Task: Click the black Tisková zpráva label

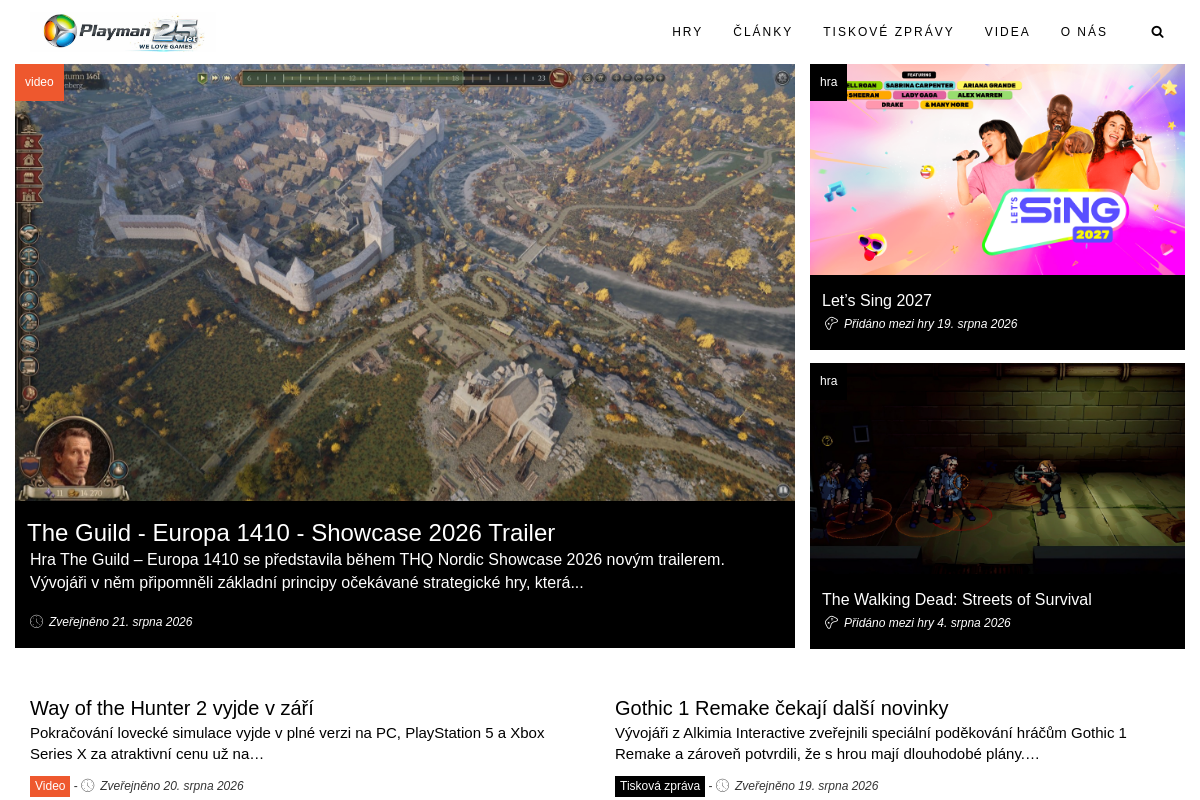Action: pos(660,786)
